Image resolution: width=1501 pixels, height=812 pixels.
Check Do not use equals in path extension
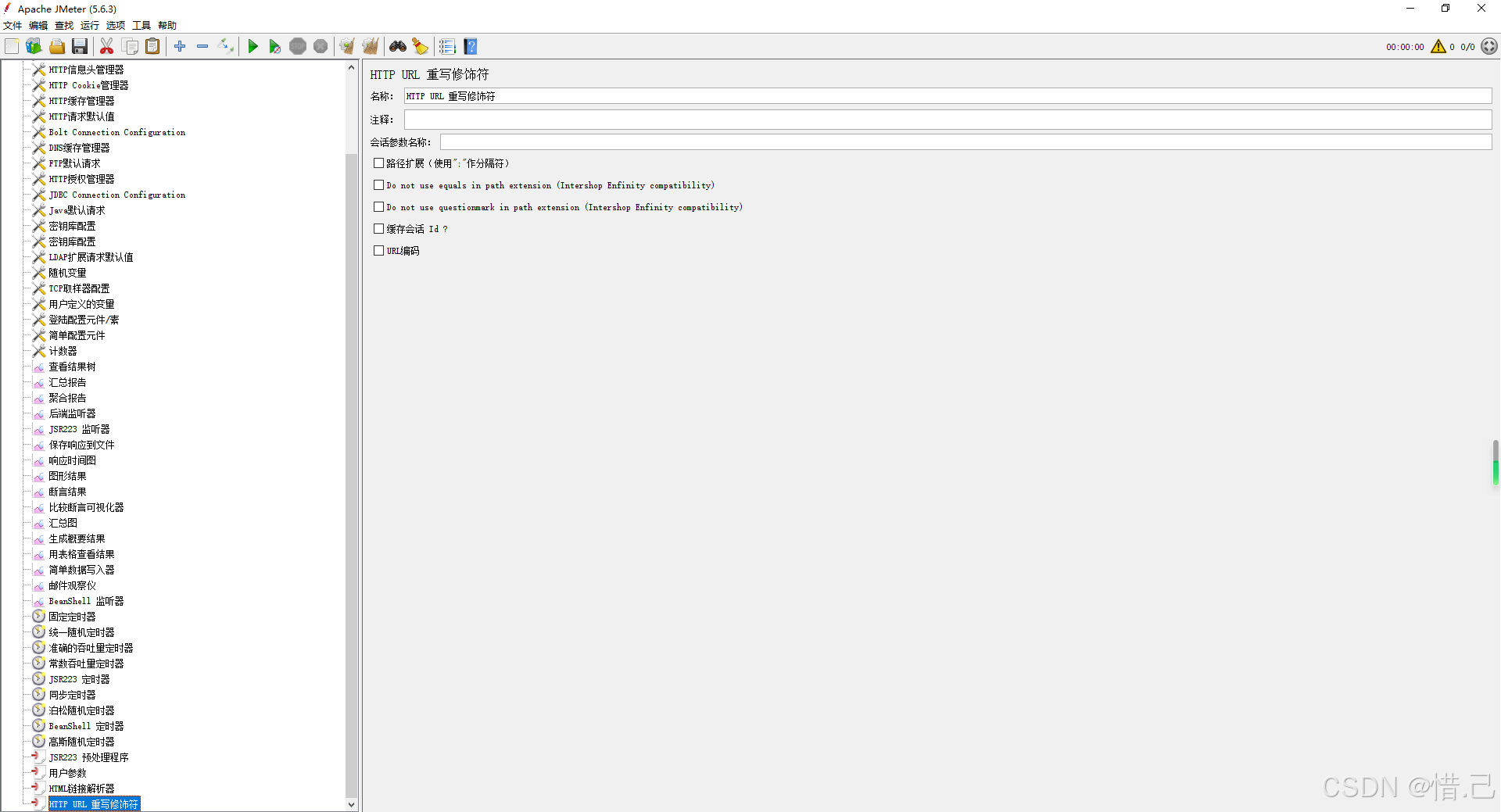(x=378, y=185)
